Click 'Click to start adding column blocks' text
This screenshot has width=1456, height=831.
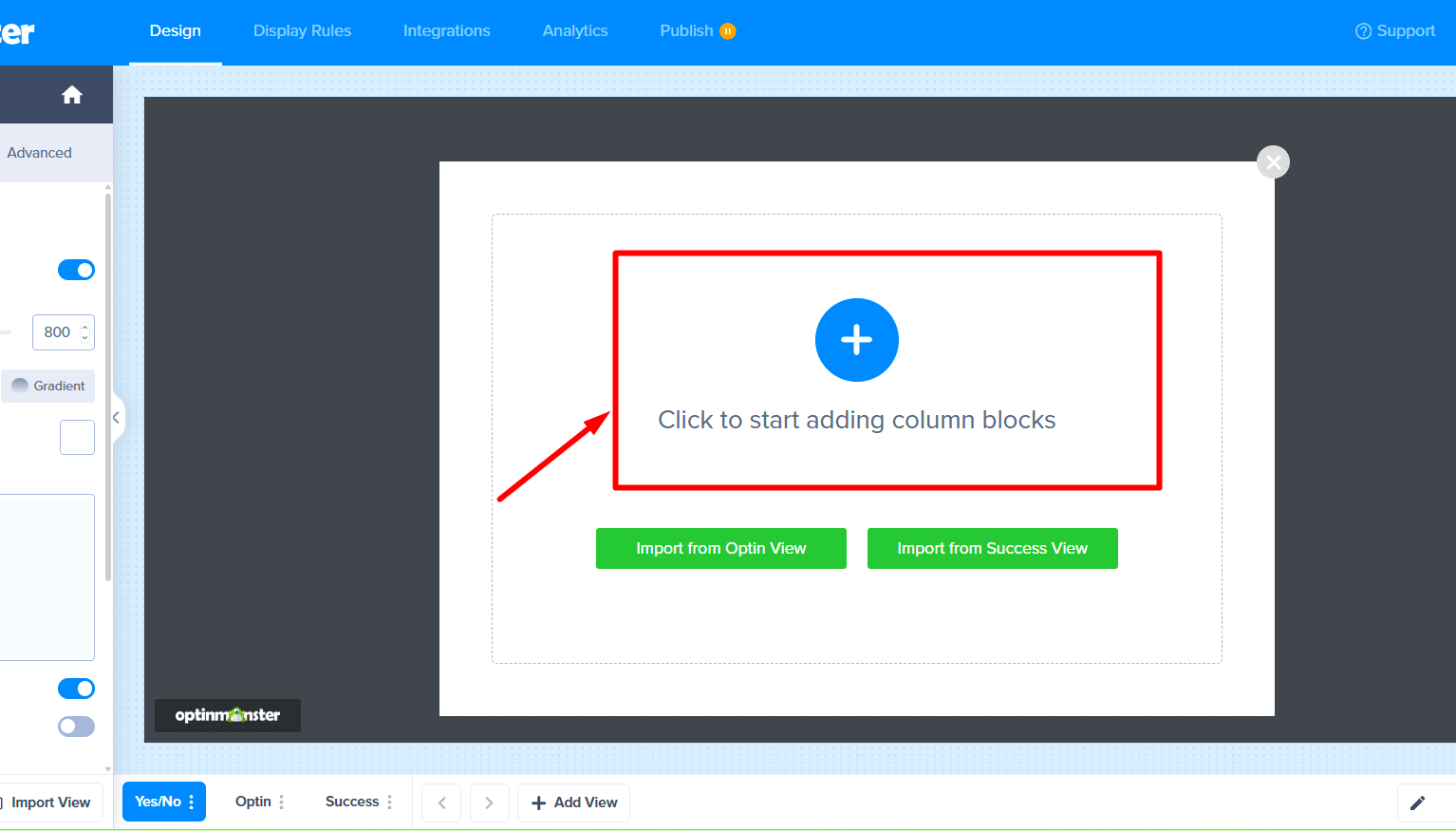pyautogui.click(x=856, y=420)
